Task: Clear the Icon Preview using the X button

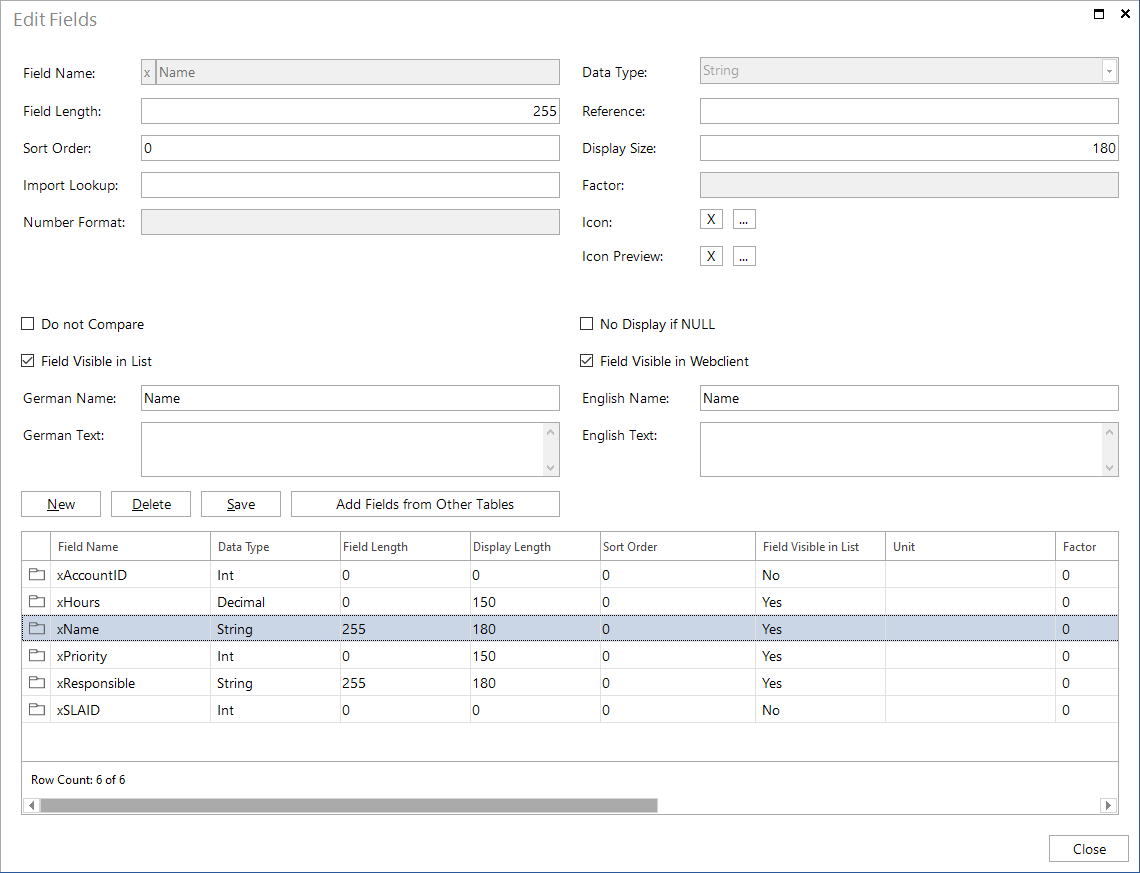Action: (711, 255)
